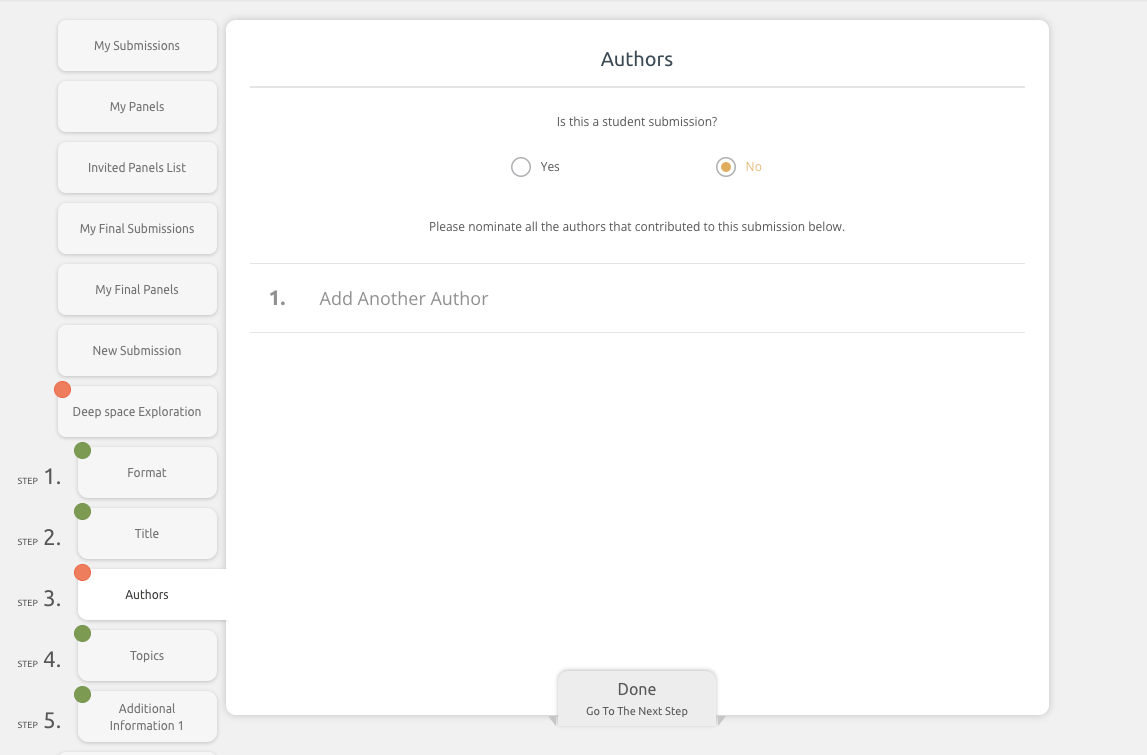Click green status dot on Title step
This screenshot has width=1147, height=755.
(x=83, y=512)
